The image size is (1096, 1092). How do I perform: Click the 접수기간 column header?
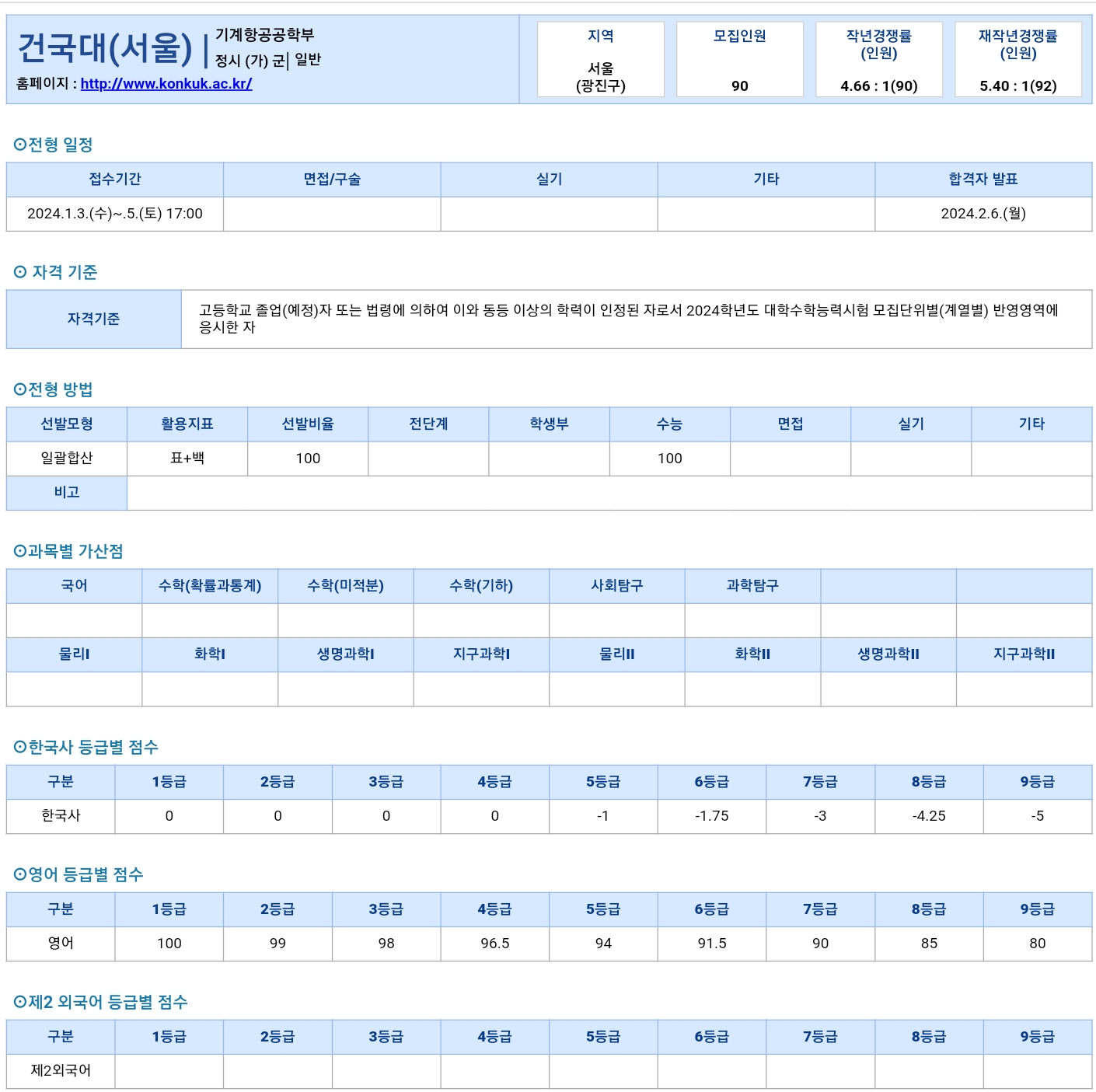[x=115, y=180]
